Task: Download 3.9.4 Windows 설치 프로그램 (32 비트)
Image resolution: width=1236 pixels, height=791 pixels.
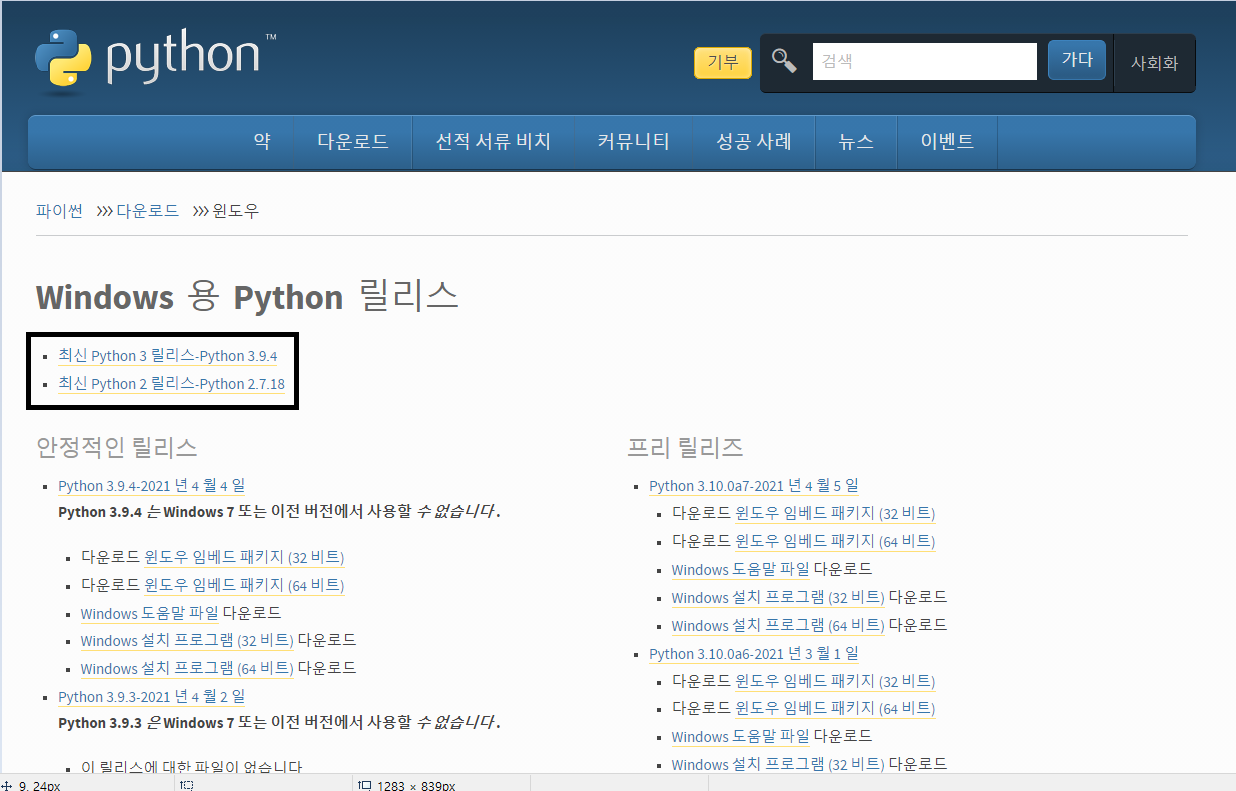Action: tap(187, 640)
